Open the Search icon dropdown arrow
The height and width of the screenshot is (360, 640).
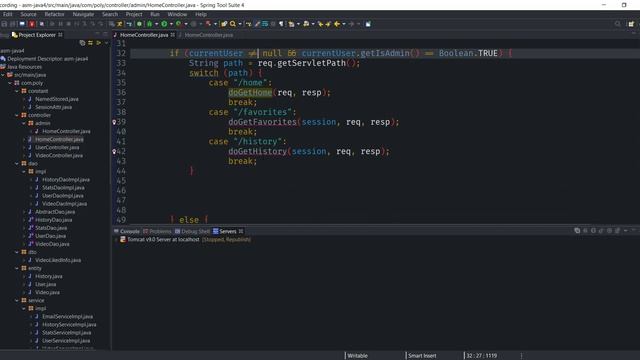pyautogui.click(x=240, y=24)
